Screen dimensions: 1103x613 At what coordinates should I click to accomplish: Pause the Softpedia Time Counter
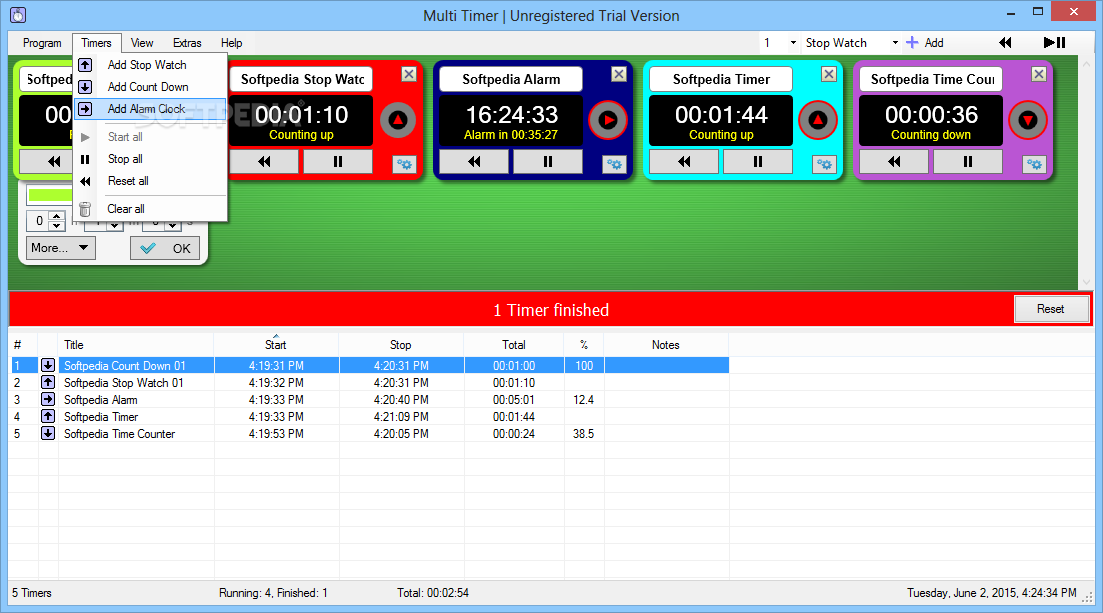click(x=968, y=162)
